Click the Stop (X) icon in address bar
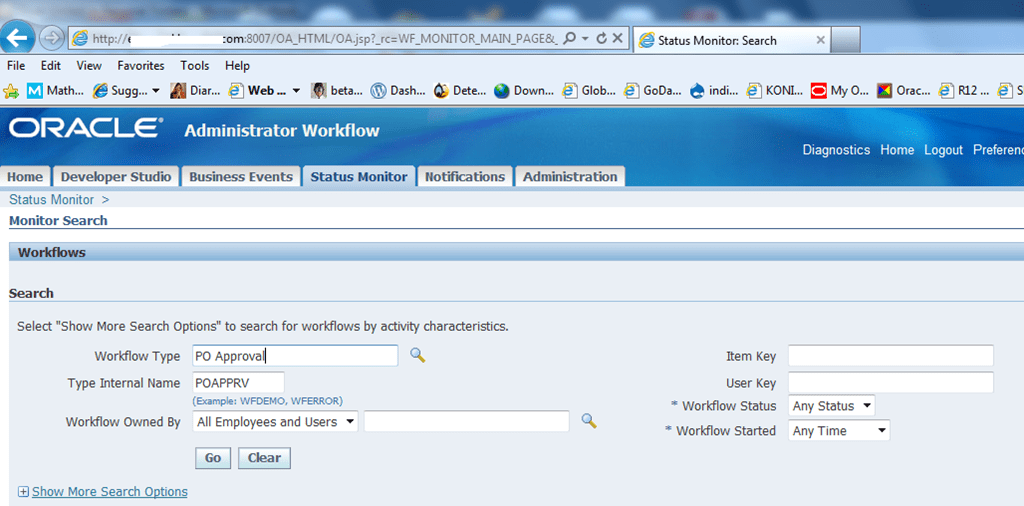 pos(618,39)
